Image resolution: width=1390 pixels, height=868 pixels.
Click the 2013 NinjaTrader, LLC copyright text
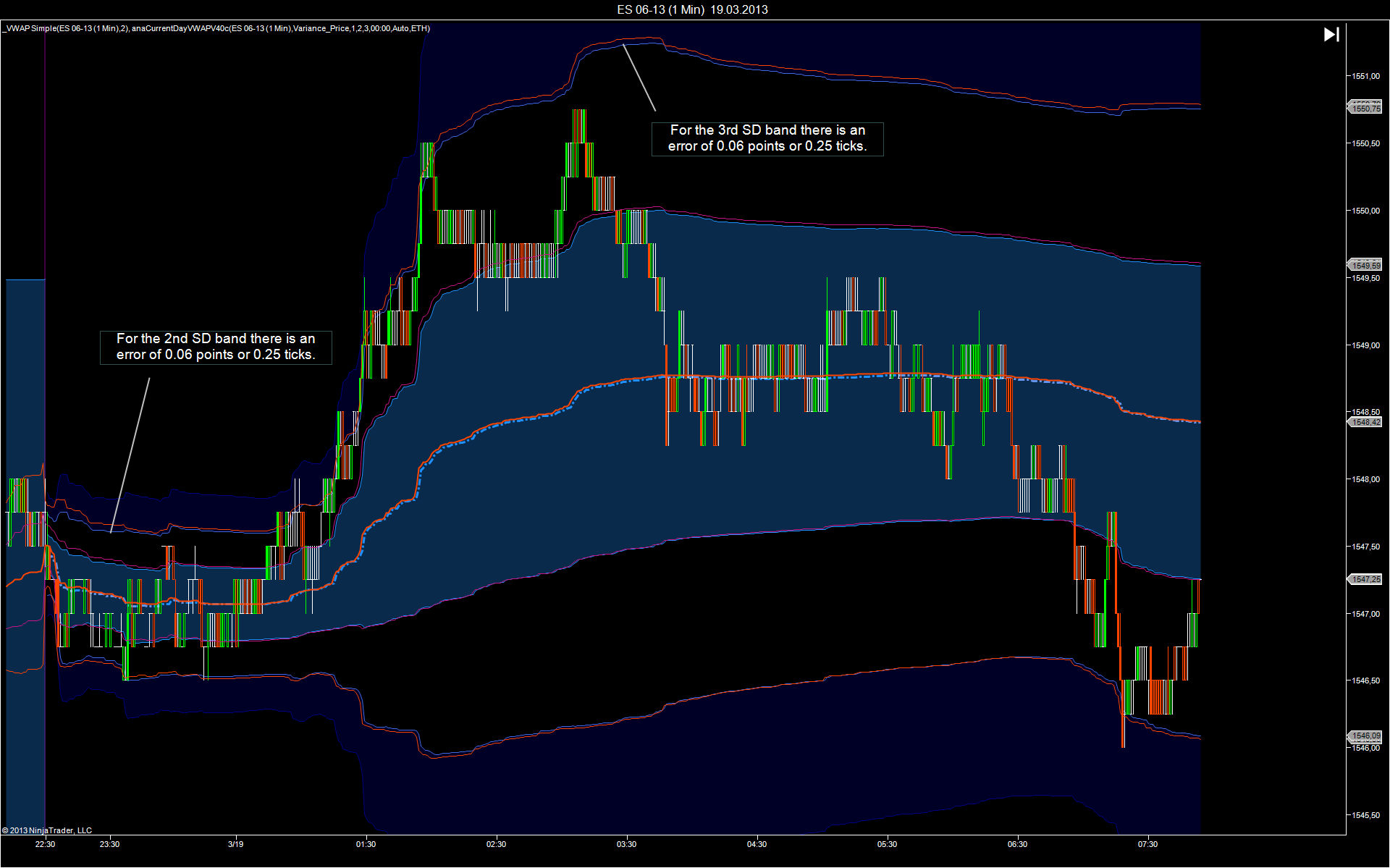pos(47,830)
